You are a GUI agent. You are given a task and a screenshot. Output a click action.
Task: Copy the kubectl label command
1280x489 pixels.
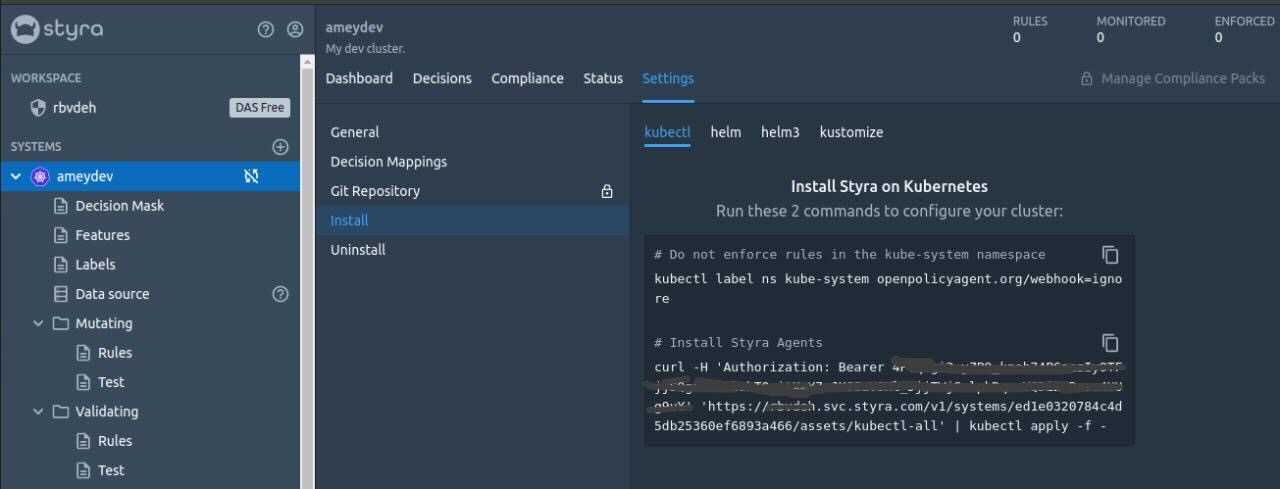1110,255
